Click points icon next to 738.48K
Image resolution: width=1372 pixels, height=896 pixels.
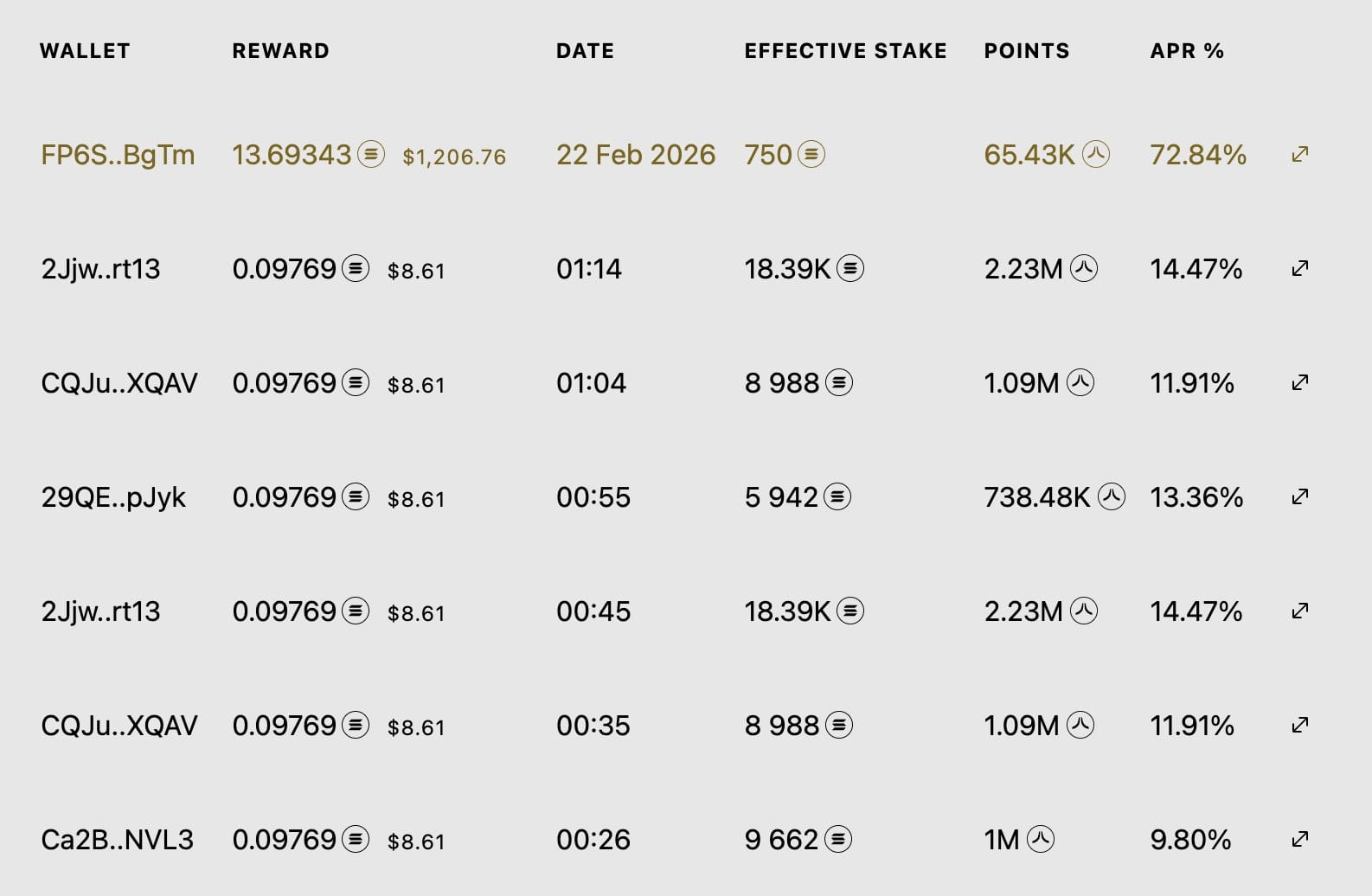point(1112,497)
